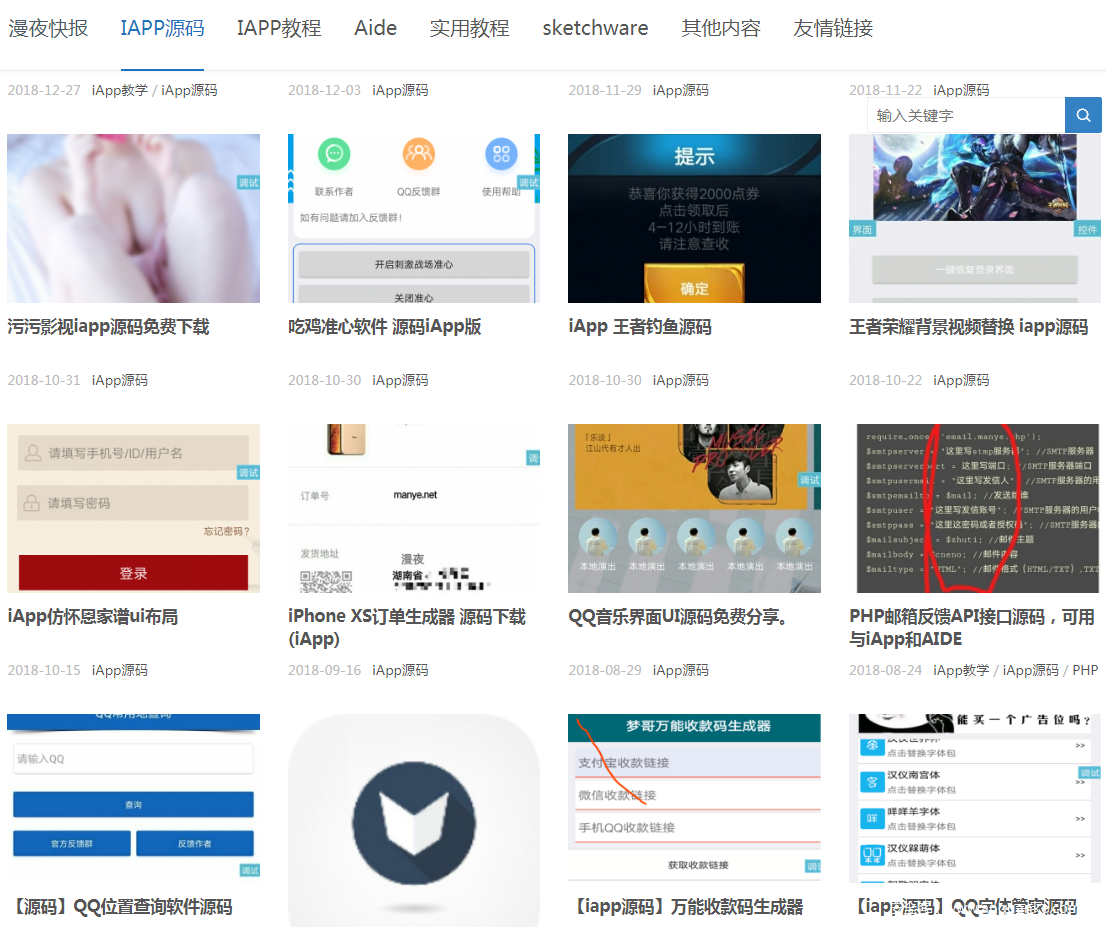Open the 漫夜快报 site title

click(x=48, y=28)
